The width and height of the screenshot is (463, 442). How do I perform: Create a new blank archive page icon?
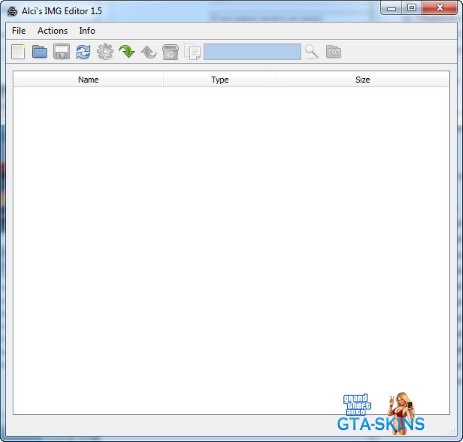(18, 52)
